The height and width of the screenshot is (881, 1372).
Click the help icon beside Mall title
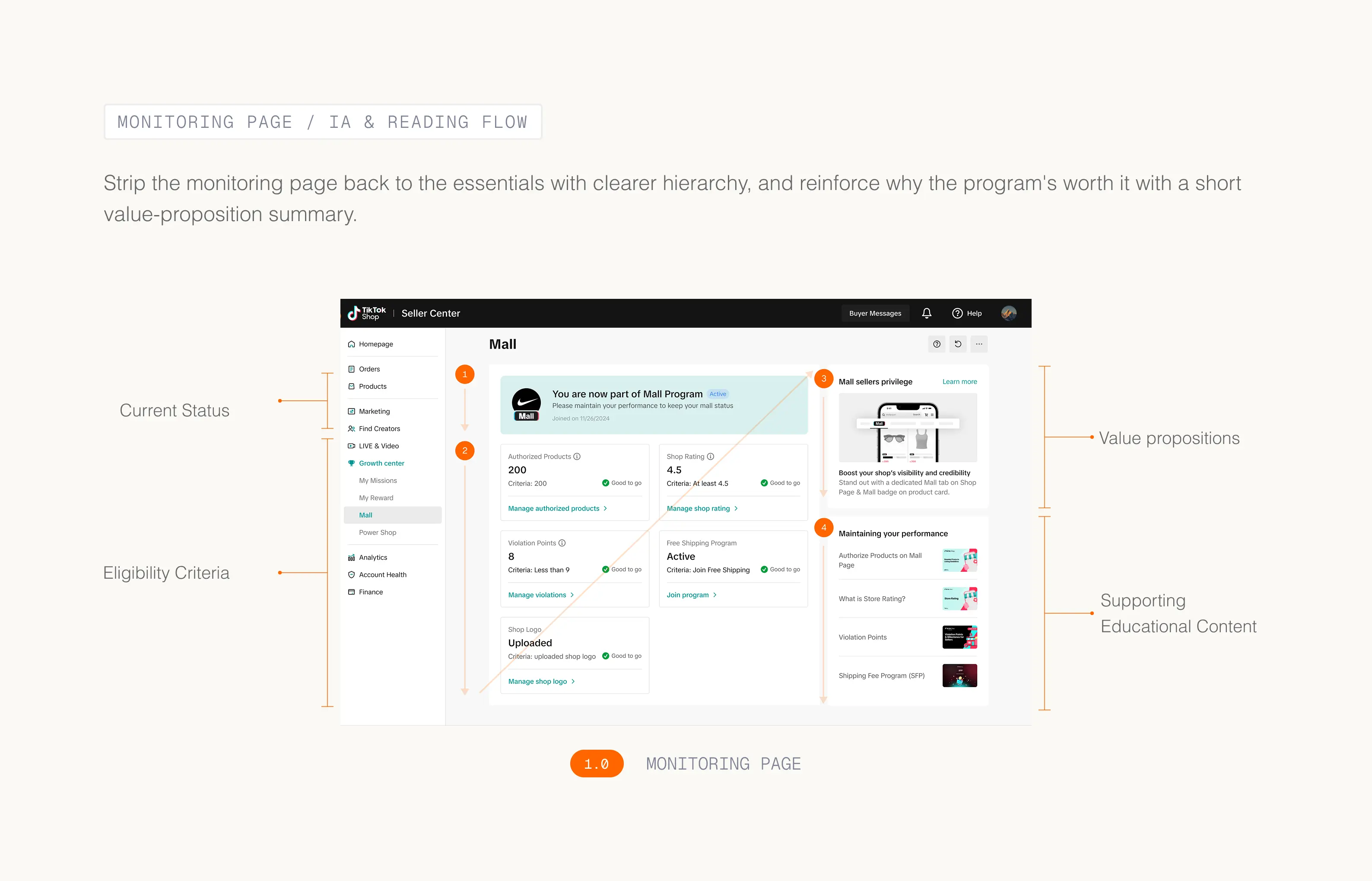pyautogui.click(x=937, y=344)
